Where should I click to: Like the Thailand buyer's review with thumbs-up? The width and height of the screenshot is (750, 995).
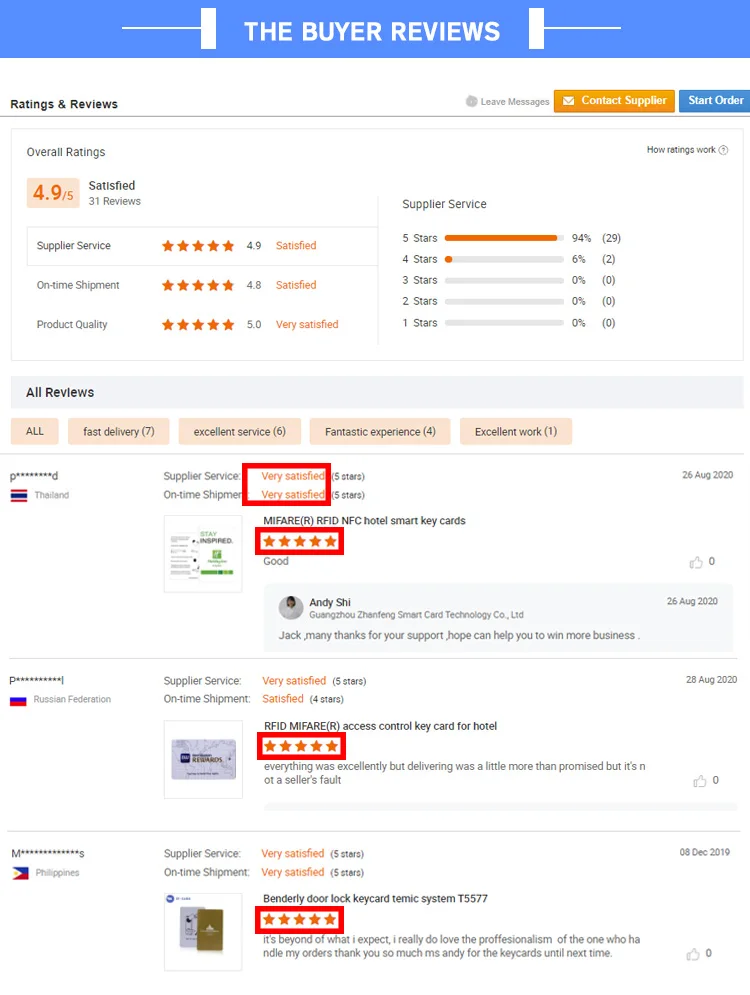[x=696, y=562]
